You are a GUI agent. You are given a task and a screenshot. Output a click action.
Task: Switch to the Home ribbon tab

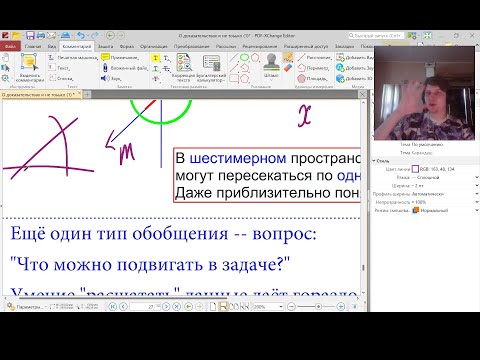click(33, 46)
